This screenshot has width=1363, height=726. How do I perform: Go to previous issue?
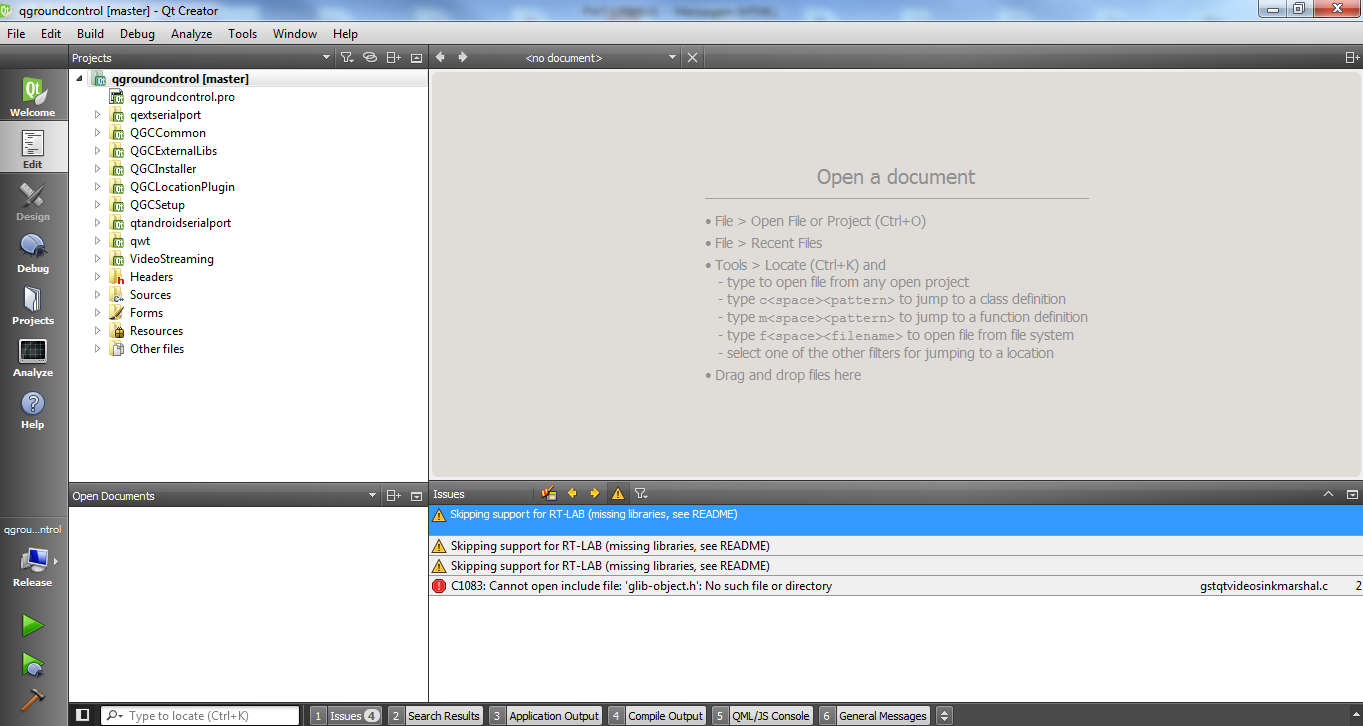572,493
